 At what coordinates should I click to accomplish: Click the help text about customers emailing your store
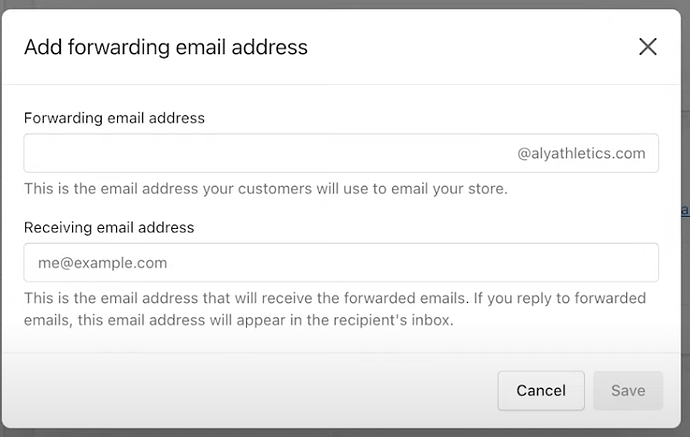click(266, 188)
